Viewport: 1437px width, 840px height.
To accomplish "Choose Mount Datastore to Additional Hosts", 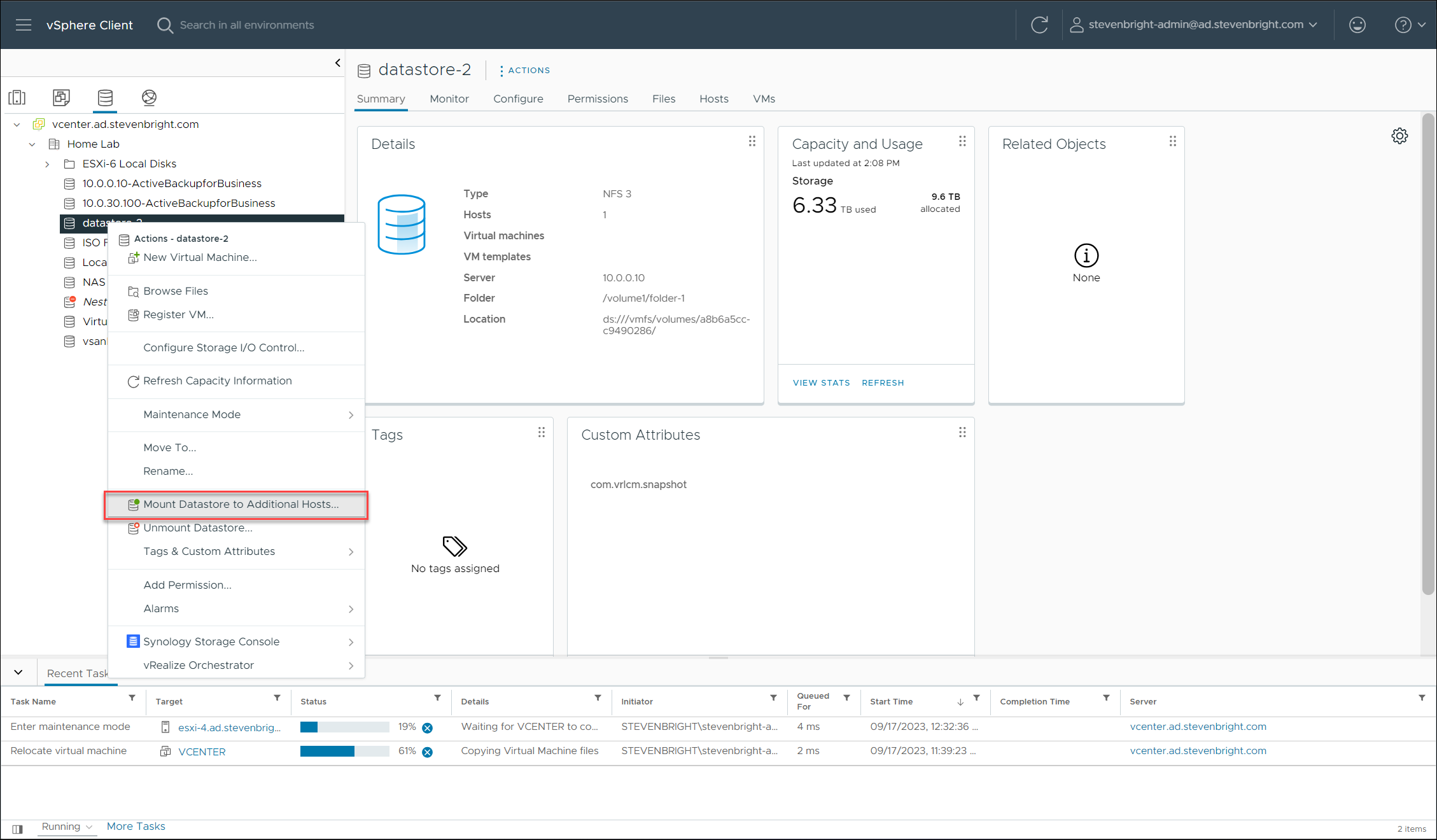I will [241, 504].
